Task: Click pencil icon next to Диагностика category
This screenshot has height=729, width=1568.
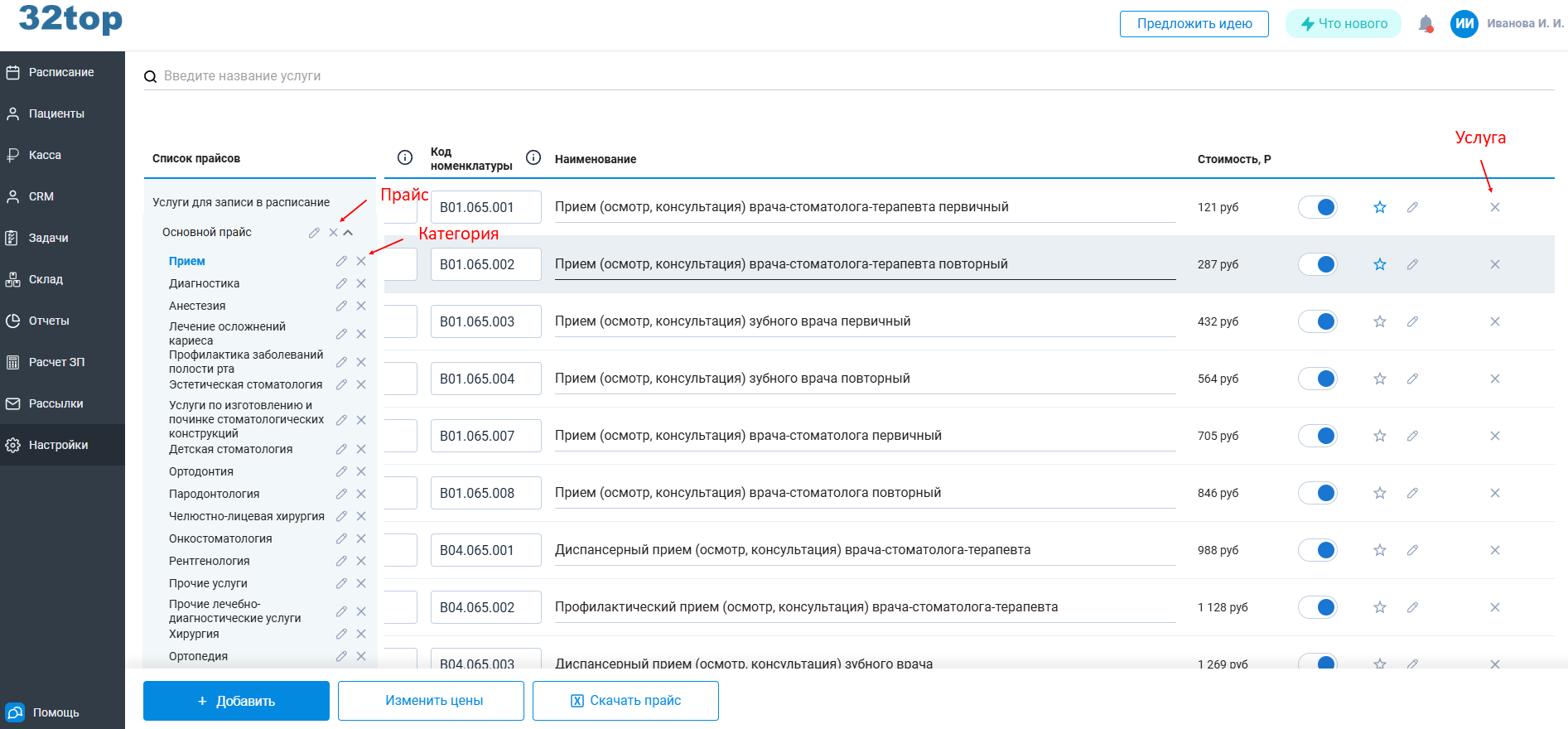Action: (x=341, y=283)
